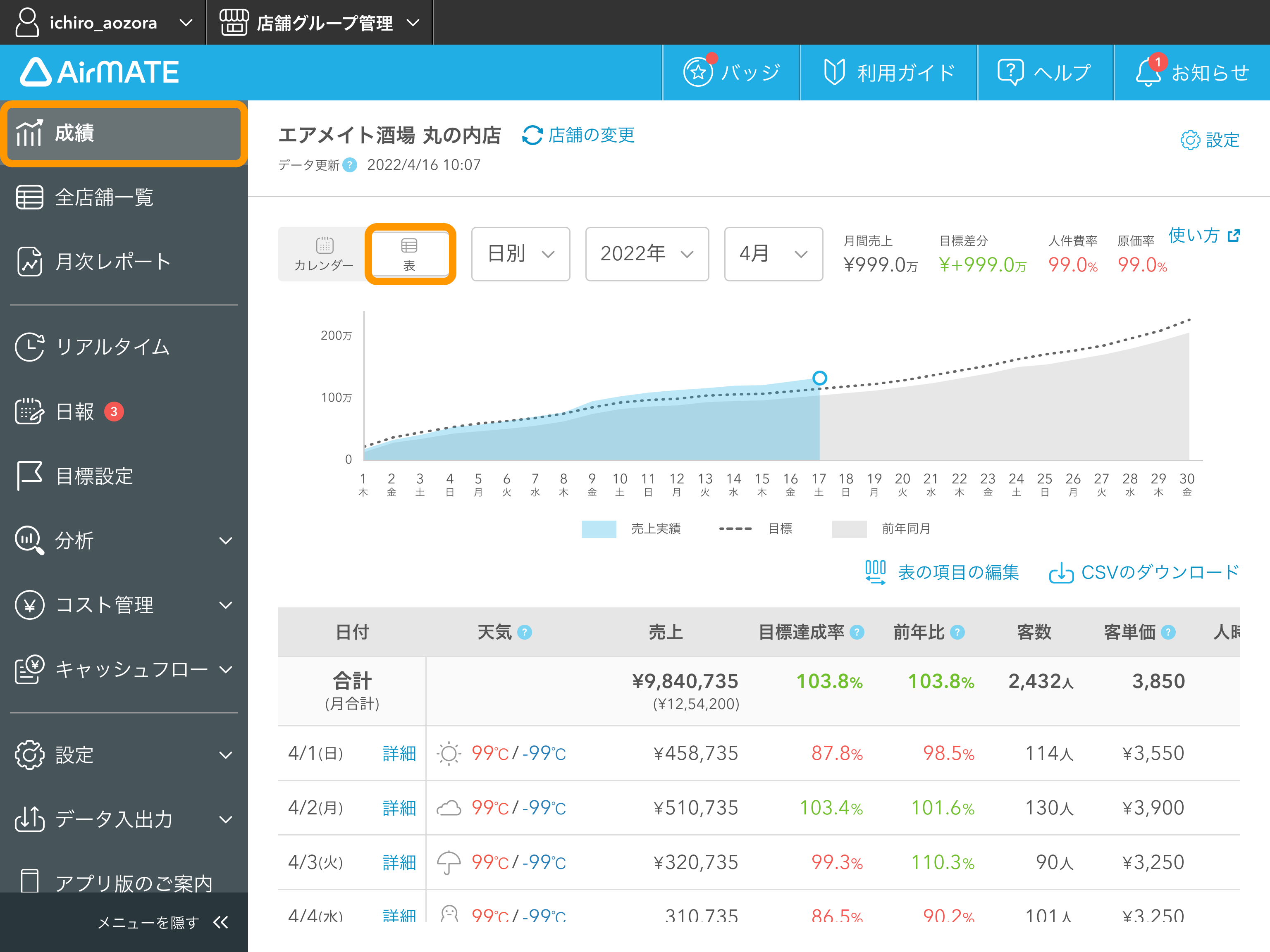This screenshot has width=1270, height=952.
Task: Click total sales ¥9,840,735 cell
Action: 685,681
